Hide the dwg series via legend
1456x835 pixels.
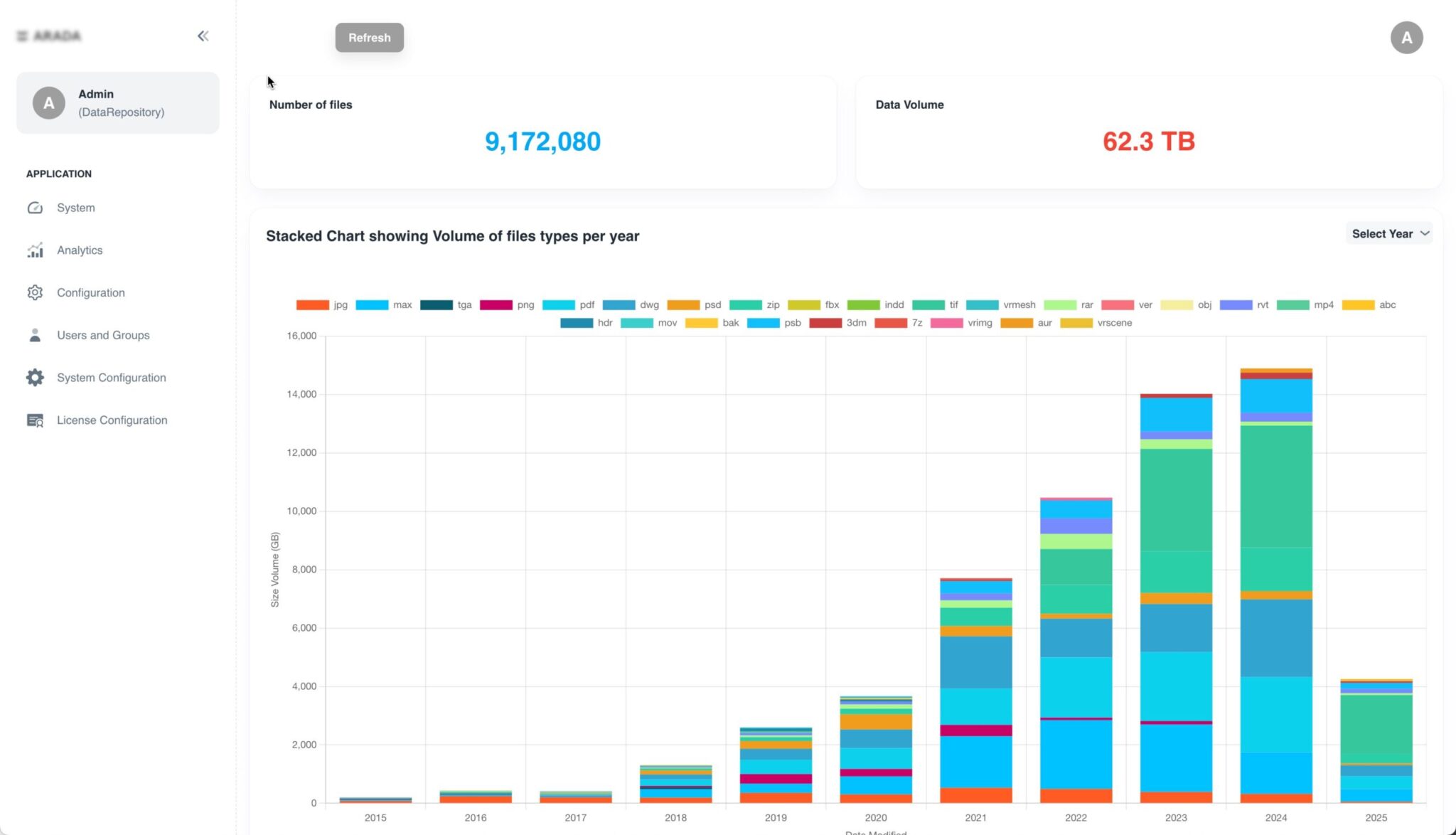click(631, 304)
